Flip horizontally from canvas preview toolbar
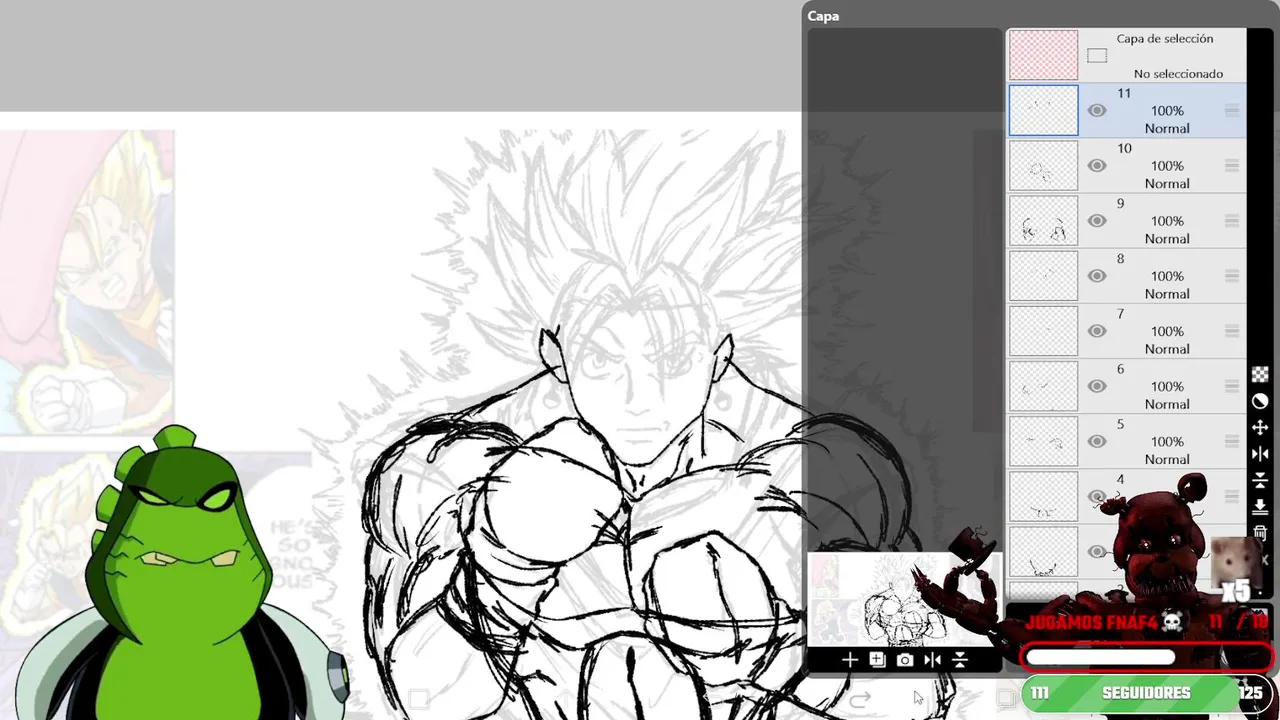 [932, 660]
